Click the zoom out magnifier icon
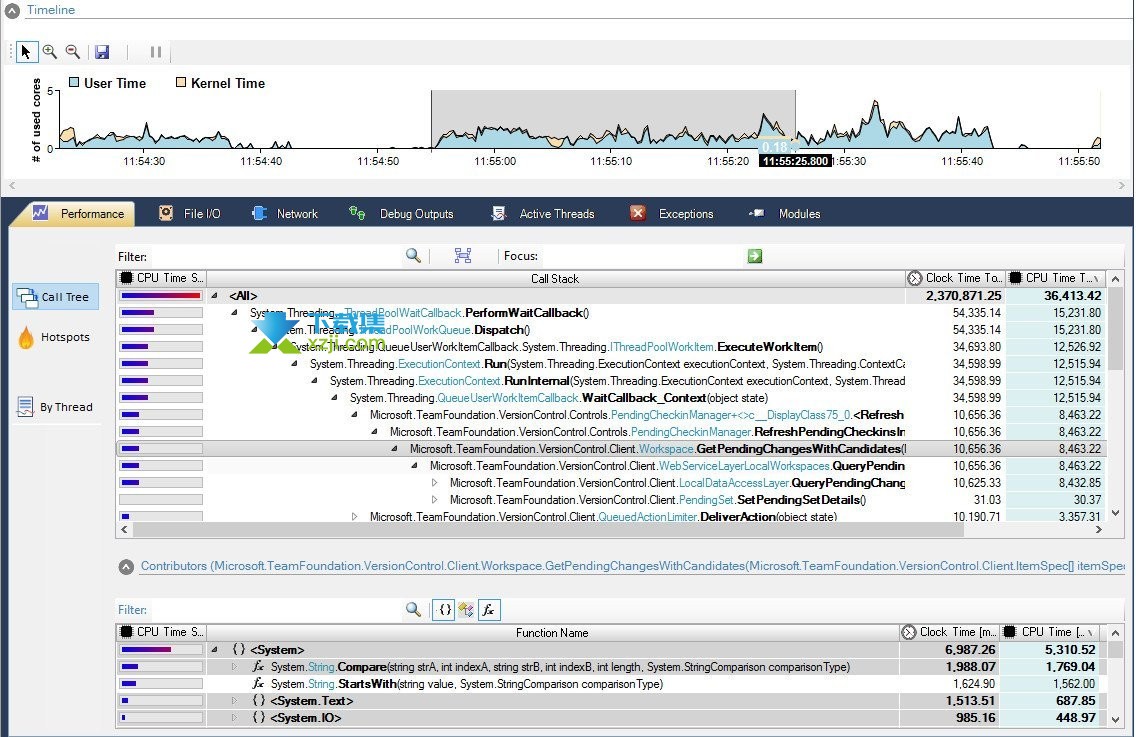Viewport: 1136px width, 737px height. pyautogui.click(x=72, y=51)
